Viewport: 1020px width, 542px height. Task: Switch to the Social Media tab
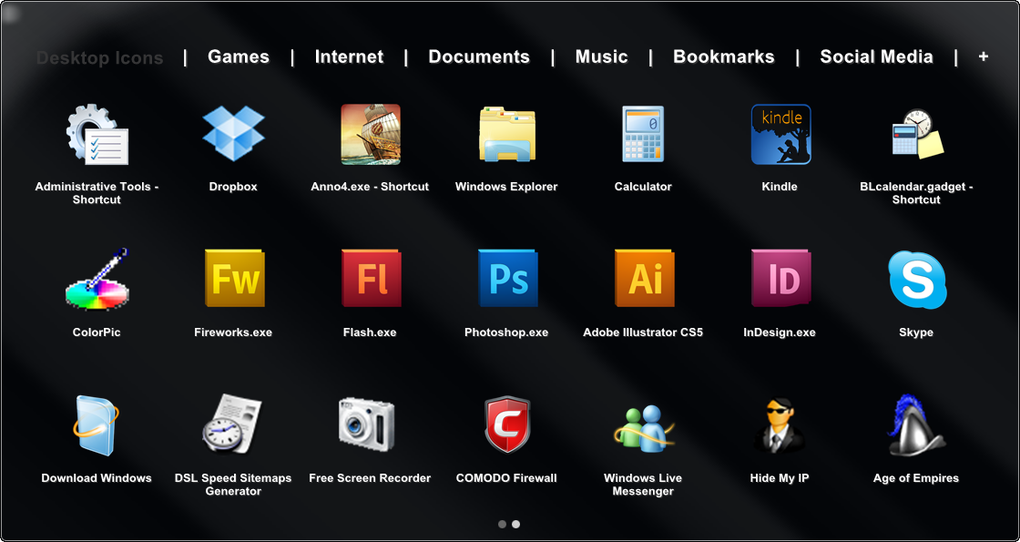point(877,57)
